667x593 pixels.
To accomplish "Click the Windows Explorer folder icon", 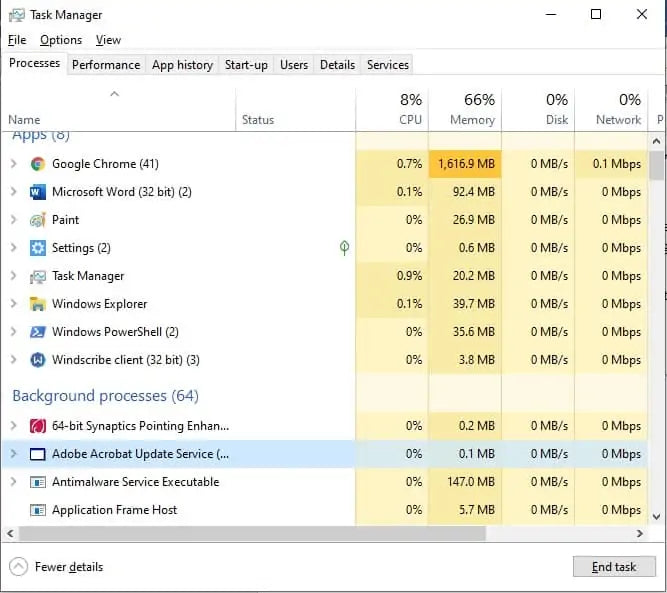I will point(38,304).
